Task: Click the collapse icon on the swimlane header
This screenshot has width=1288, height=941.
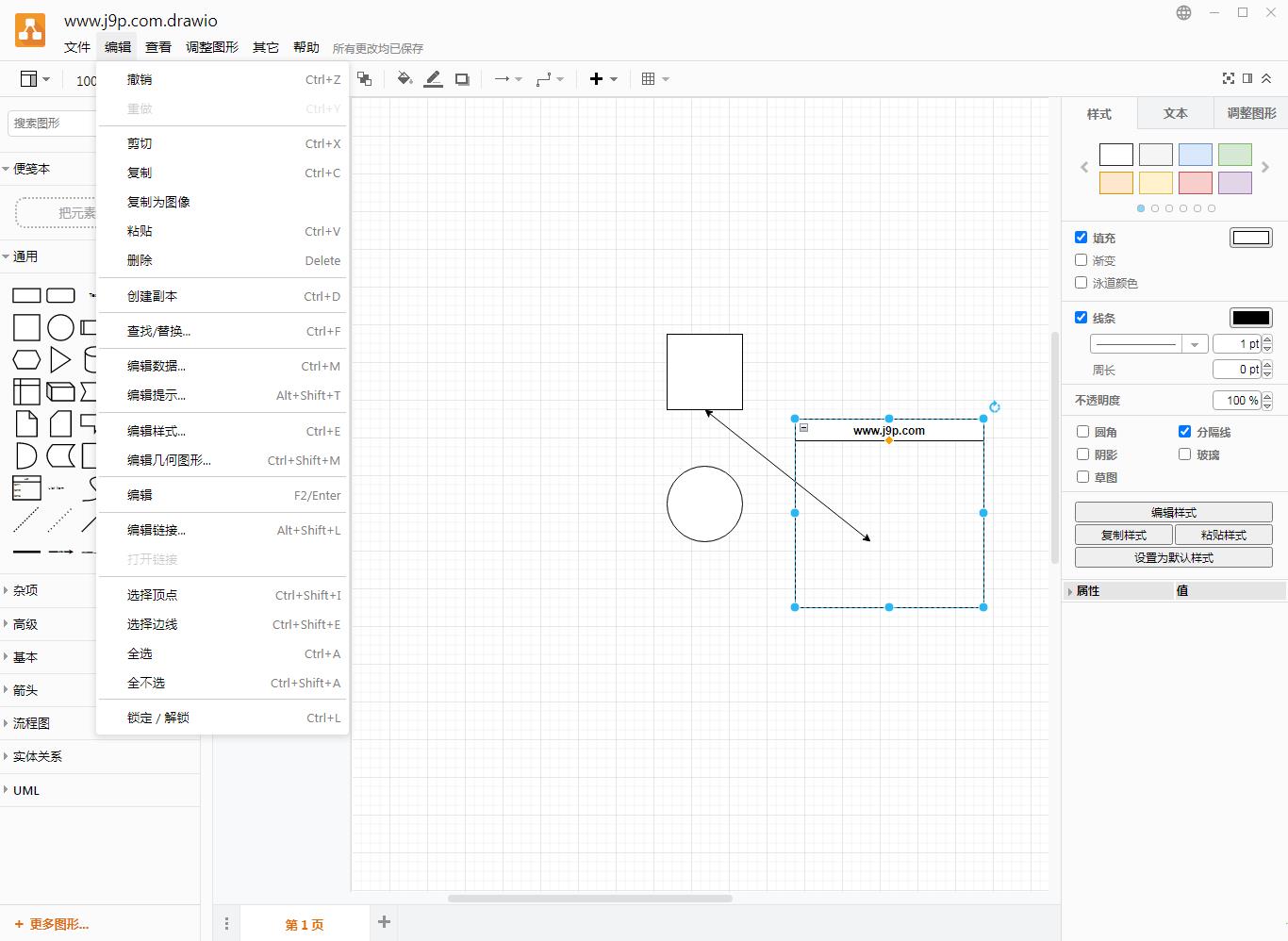Action: click(803, 428)
